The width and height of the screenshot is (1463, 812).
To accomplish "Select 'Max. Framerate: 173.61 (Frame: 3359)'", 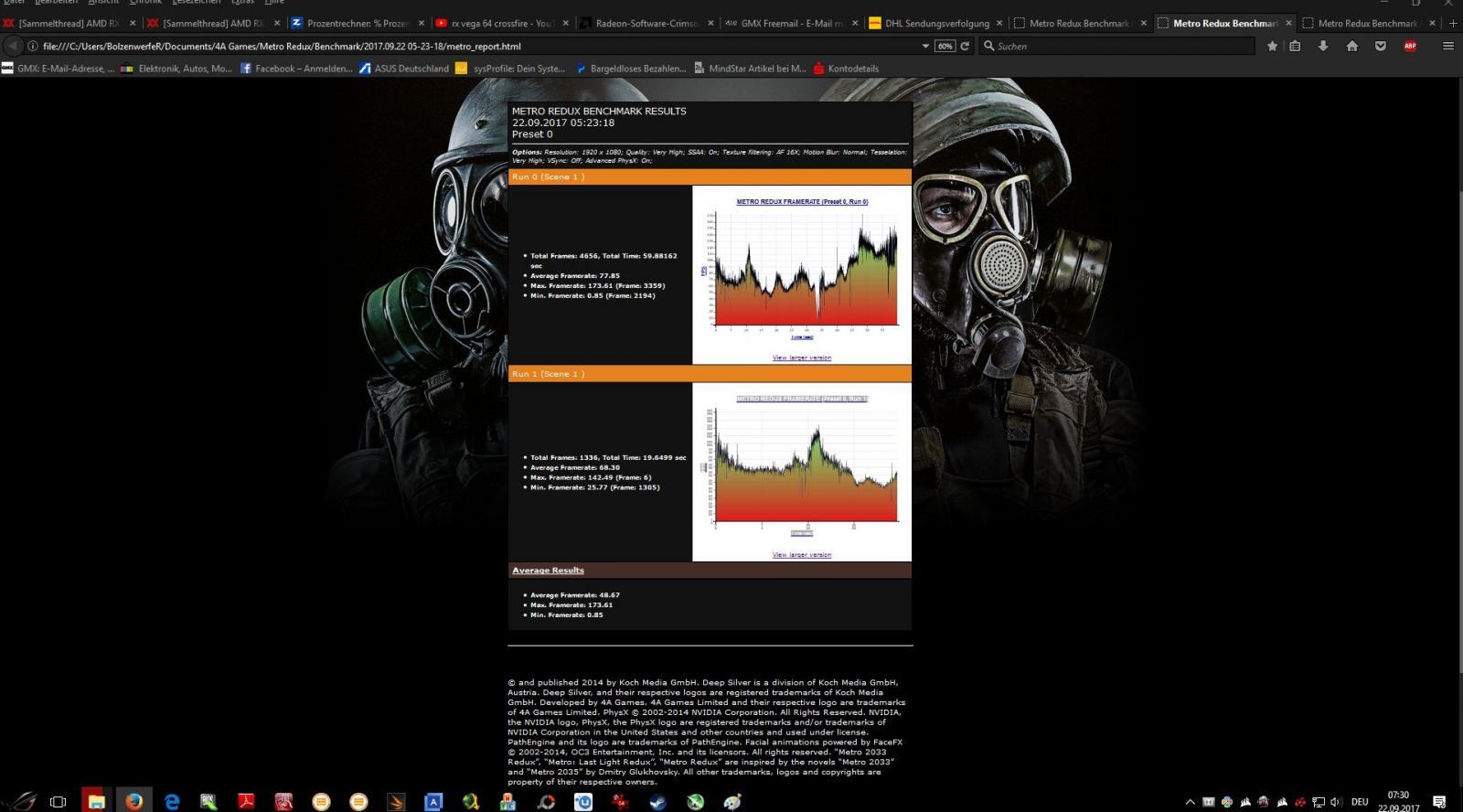I will [x=598, y=285].
